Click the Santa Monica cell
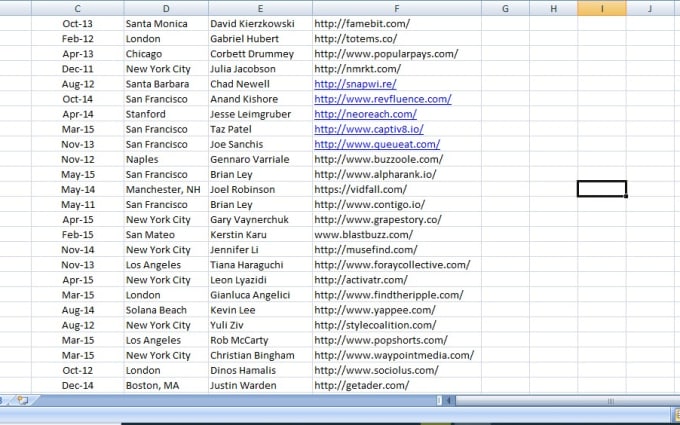This screenshot has height=425, width=680. [166, 23]
